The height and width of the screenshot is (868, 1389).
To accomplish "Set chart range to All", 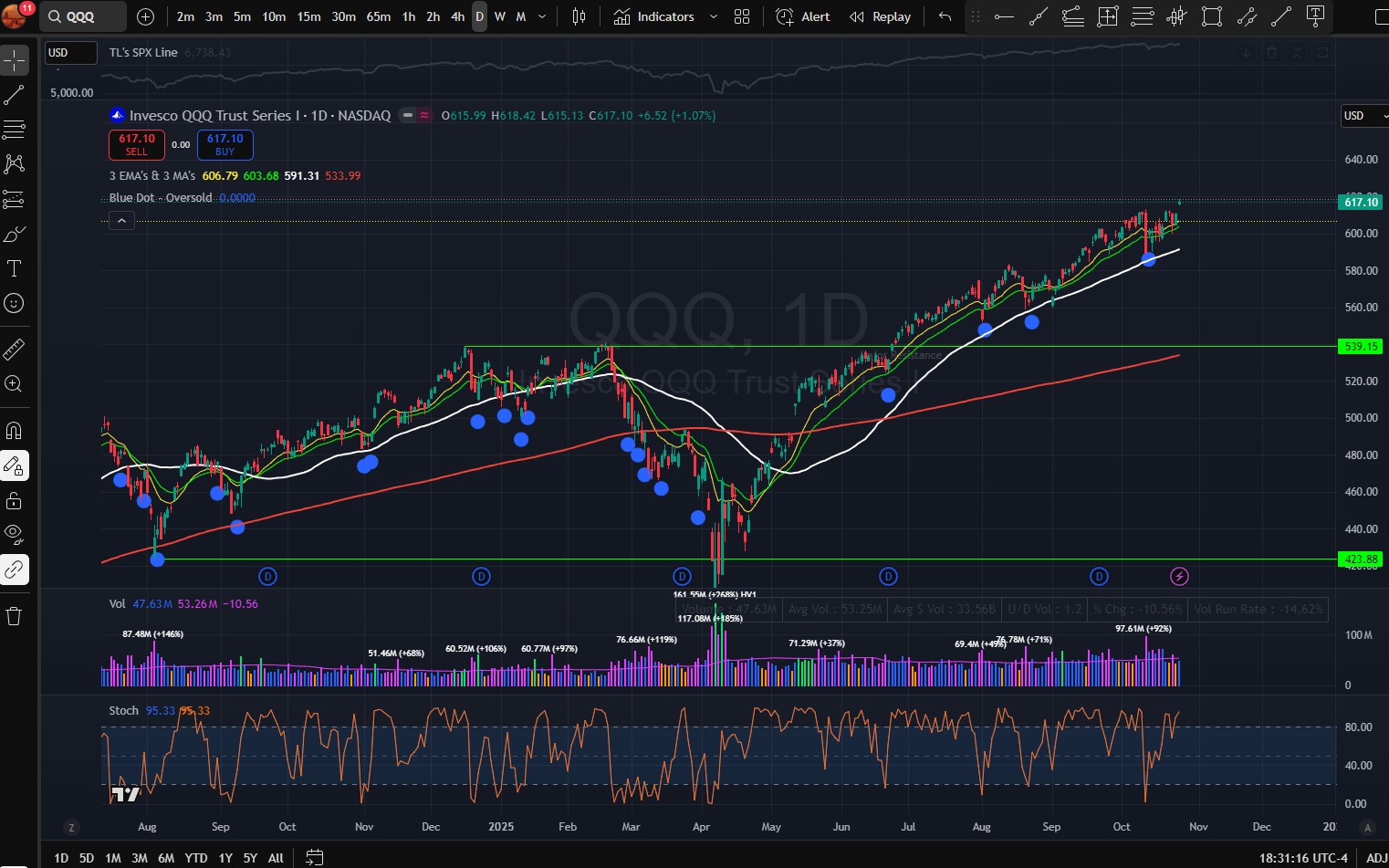I will [276, 858].
